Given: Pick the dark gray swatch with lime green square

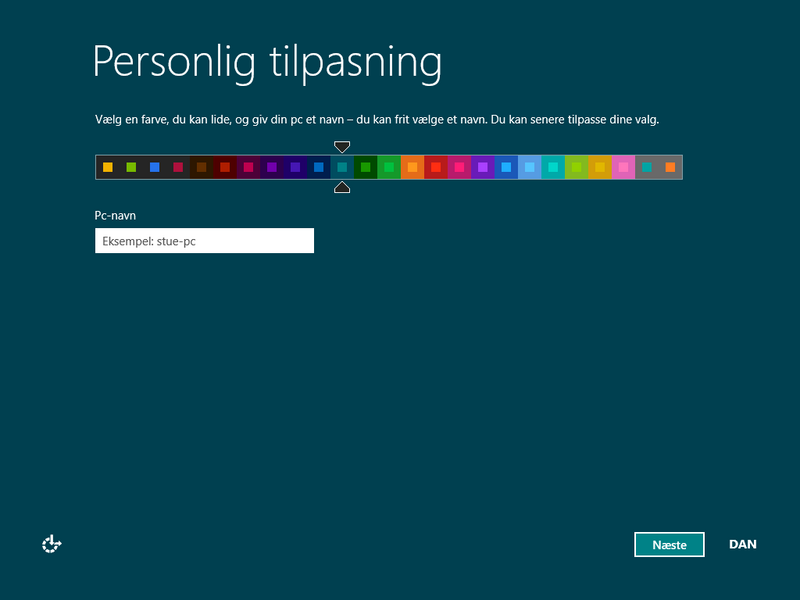Looking at the screenshot, I should coord(131,167).
